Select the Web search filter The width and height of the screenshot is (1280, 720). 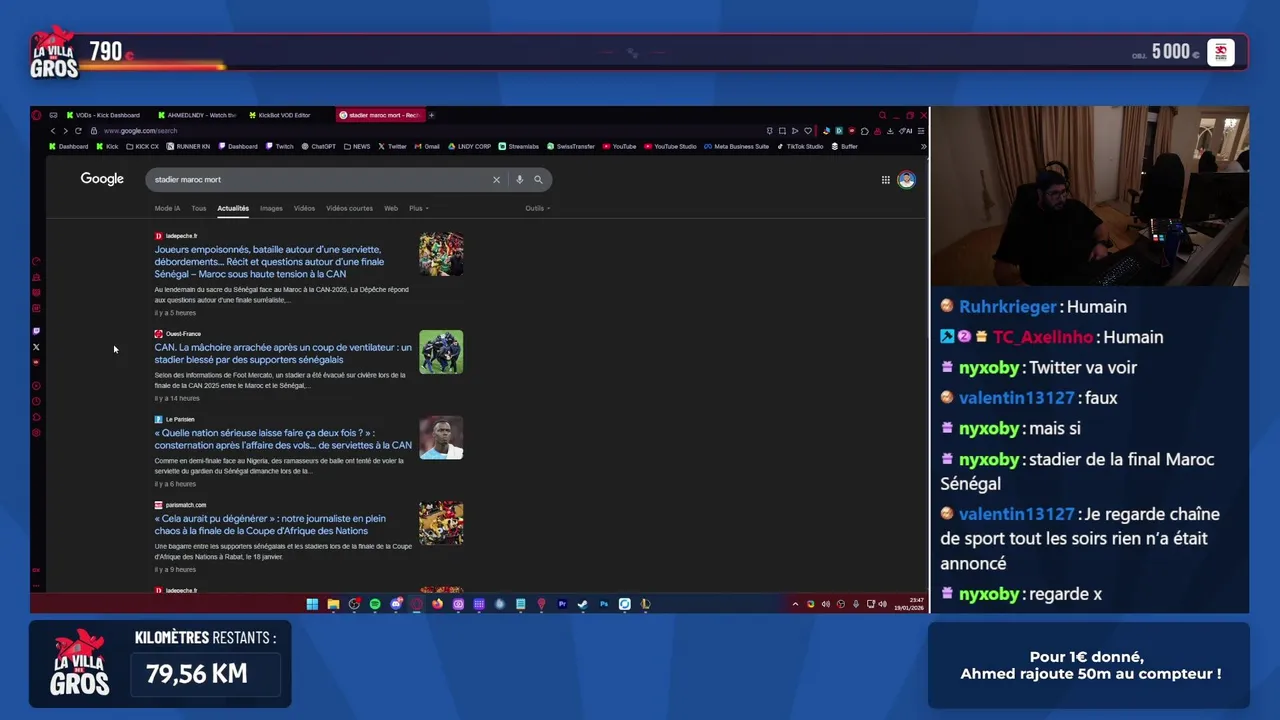tap(391, 208)
